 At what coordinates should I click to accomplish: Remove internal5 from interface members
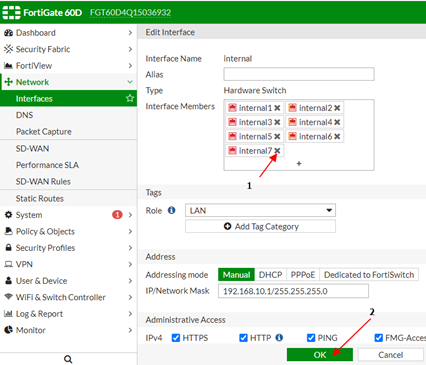click(277, 137)
